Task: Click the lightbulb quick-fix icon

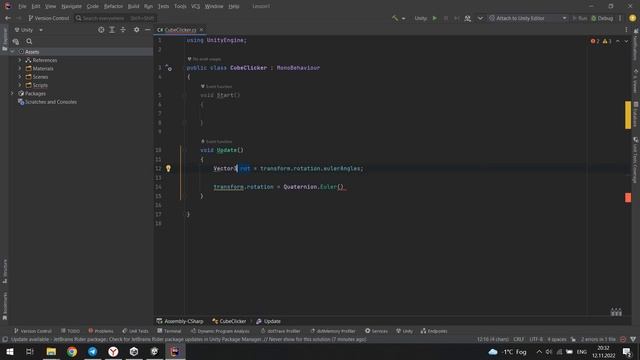Action: [x=168, y=168]
